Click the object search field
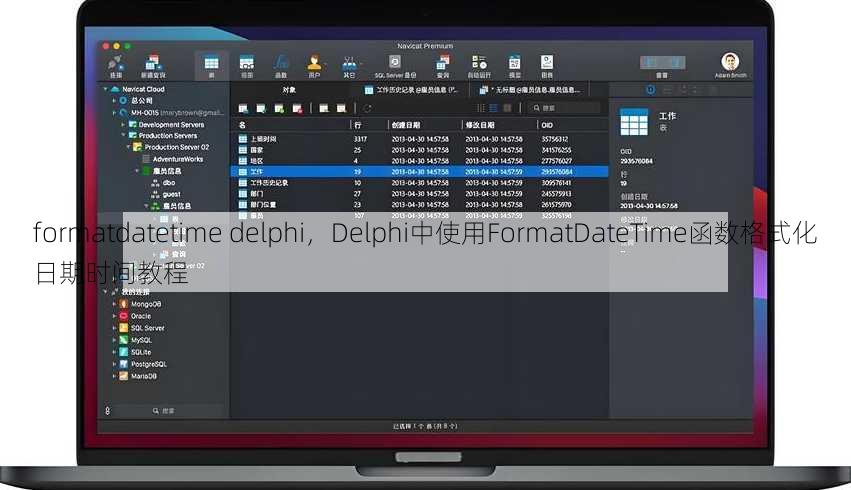This screenshot has width=851, height=490. coord(564,108)
